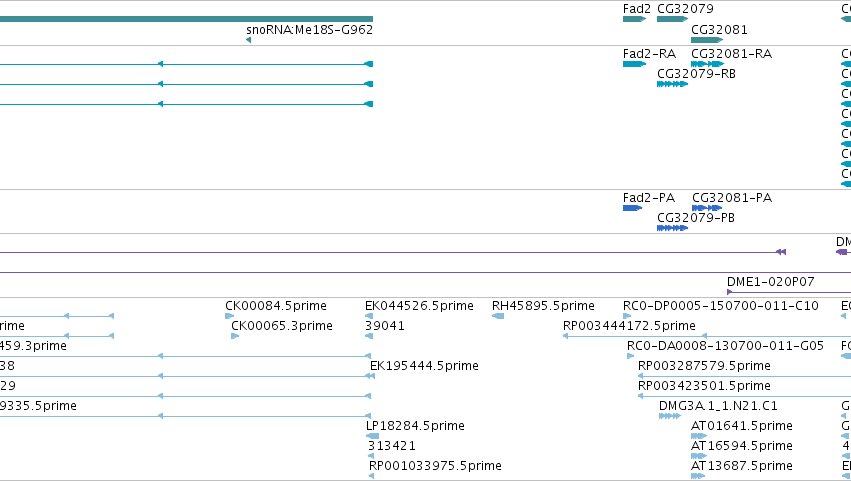Click the CG32081 gene bar
Viewport: 851px width, 481px height.
(x=707, y=40)
